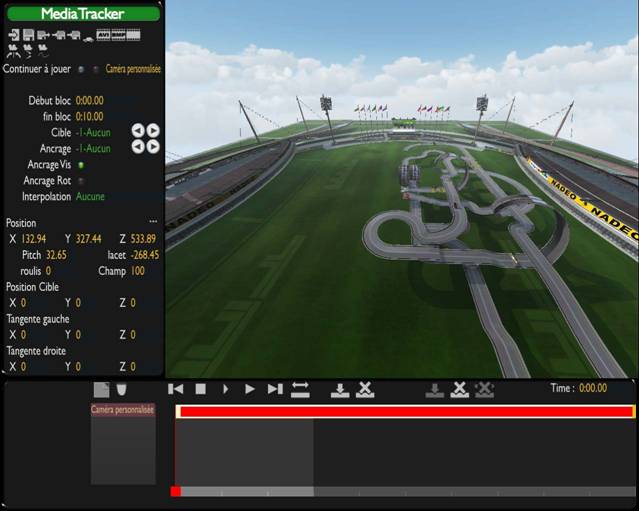639x511 pixels.
Task: Click the grey timeline scrub bar
Action: tap(408, 491)
